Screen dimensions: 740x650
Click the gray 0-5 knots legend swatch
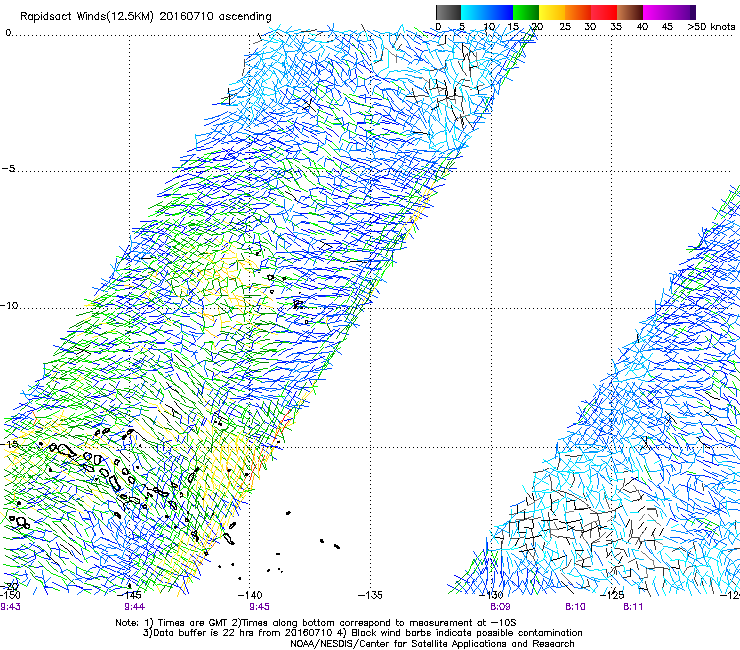(448, 12)
